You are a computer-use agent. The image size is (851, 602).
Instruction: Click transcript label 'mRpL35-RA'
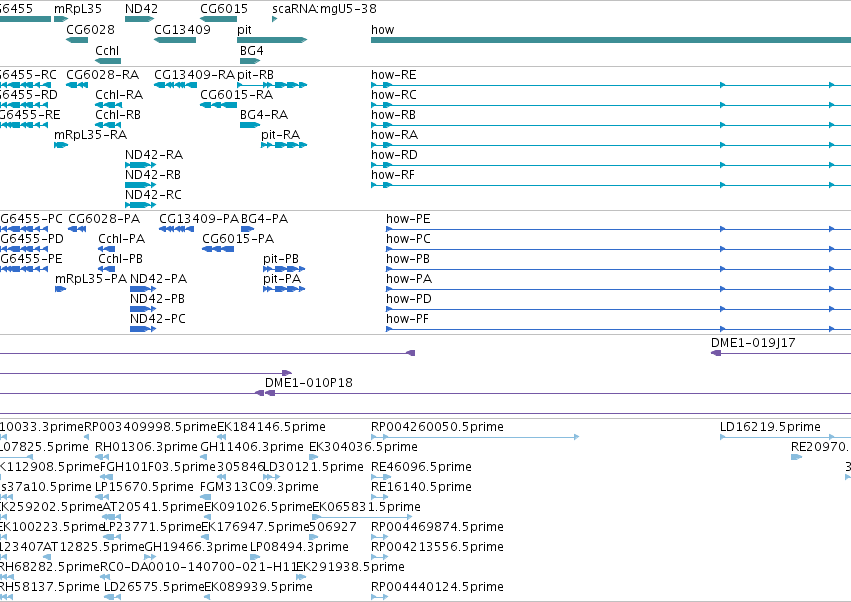click(x=91, y=135)
